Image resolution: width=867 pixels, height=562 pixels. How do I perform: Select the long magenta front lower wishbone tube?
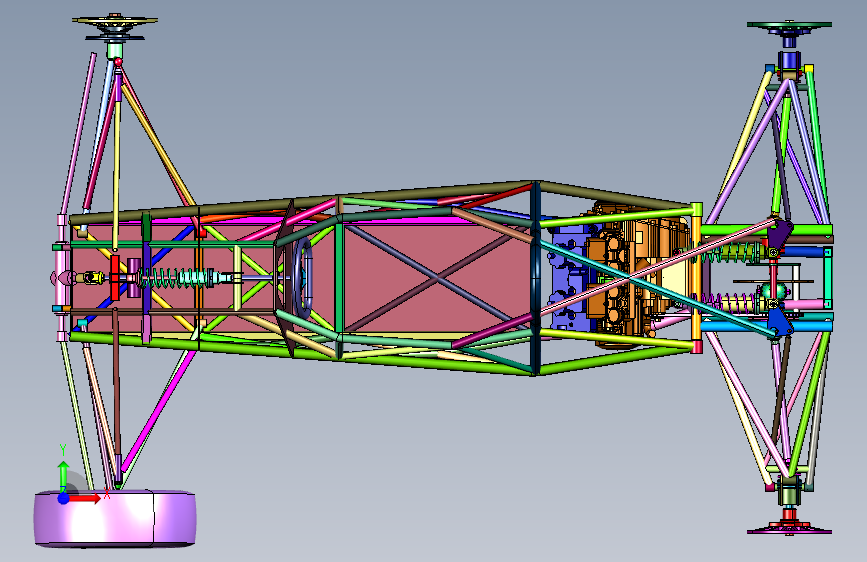159,410
